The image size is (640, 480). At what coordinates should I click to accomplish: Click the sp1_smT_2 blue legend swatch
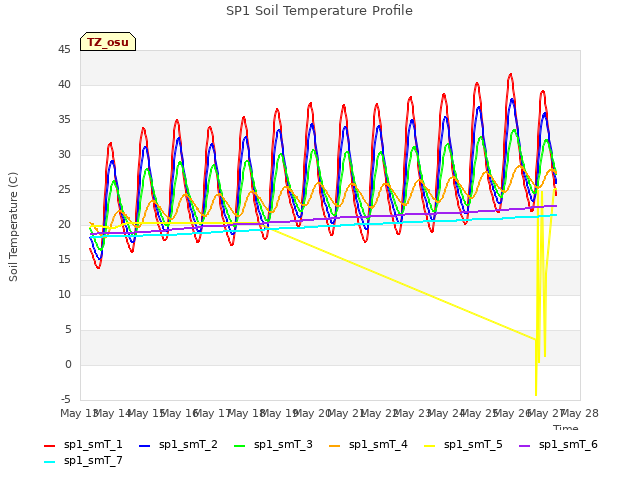144,446
